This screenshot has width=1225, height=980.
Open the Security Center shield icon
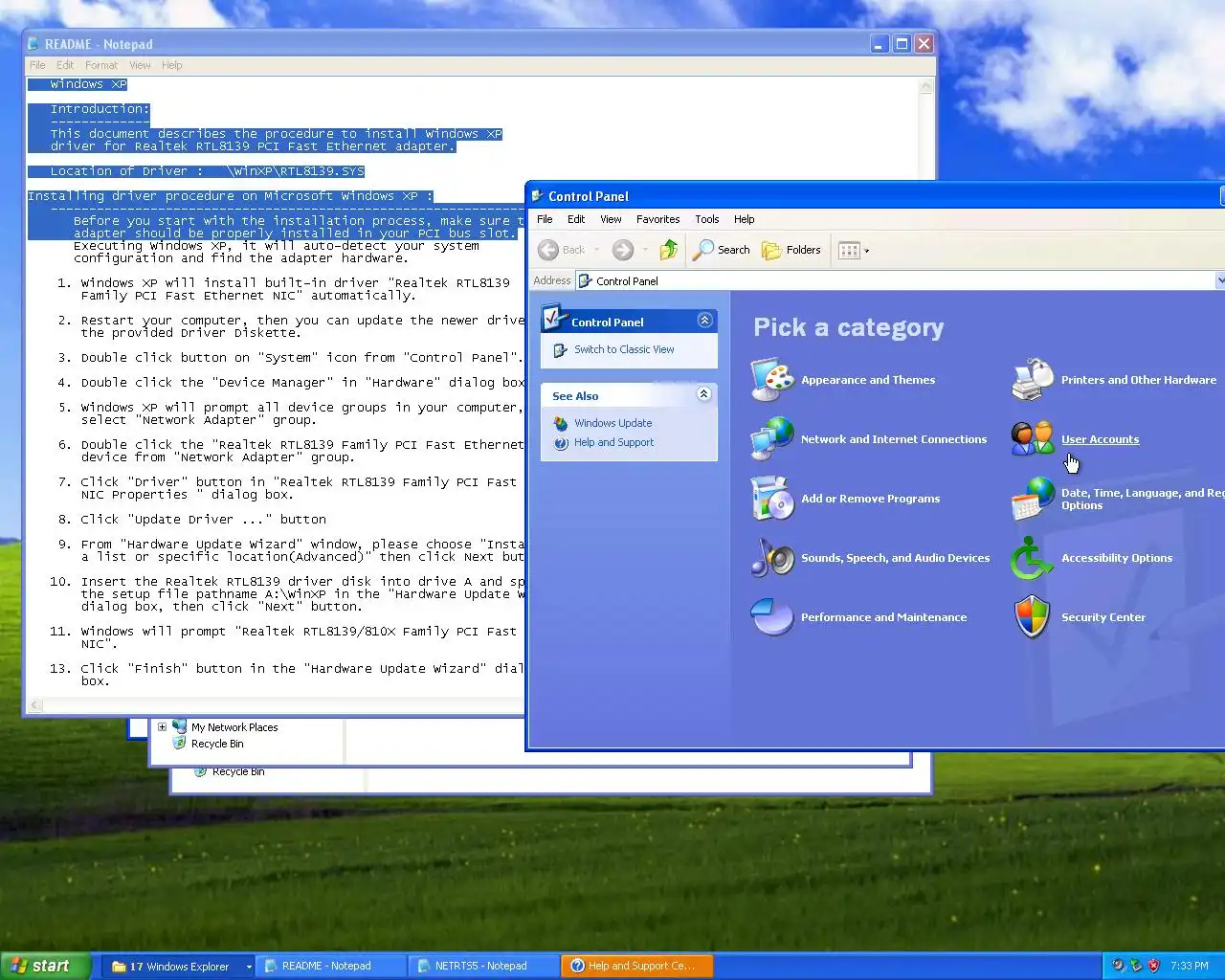coord(1033,617)
